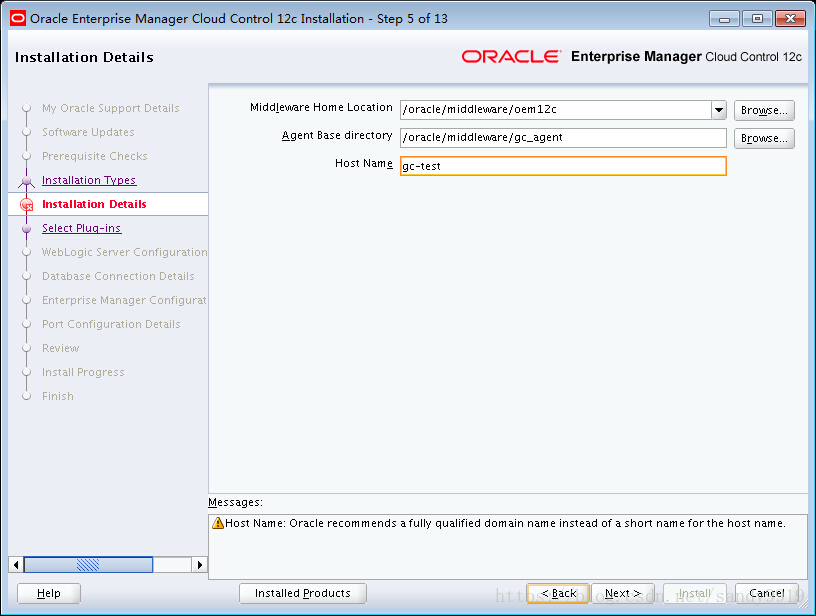This screenshot has width=816, height=616.
Task: Click Database Connection Details step
Action: coord(118,276)
